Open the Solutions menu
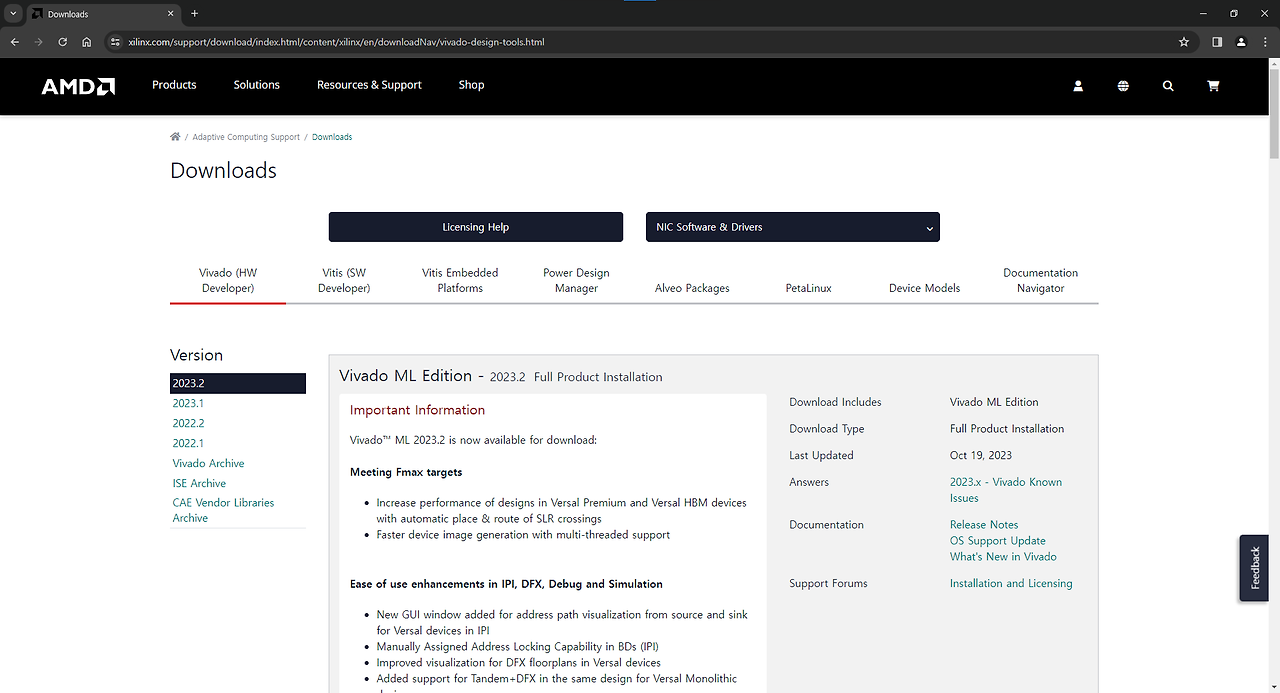1280x693 pixels. 257,85
